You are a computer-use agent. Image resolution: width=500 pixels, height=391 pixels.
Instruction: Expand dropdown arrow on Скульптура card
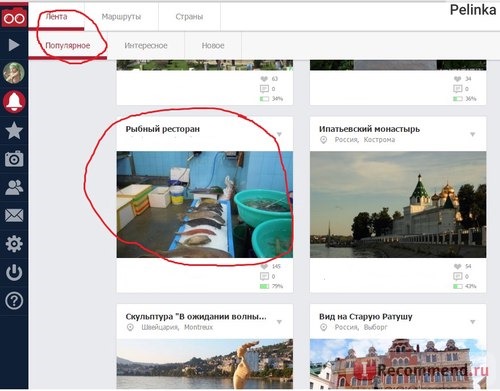click(x=279, y=322)
